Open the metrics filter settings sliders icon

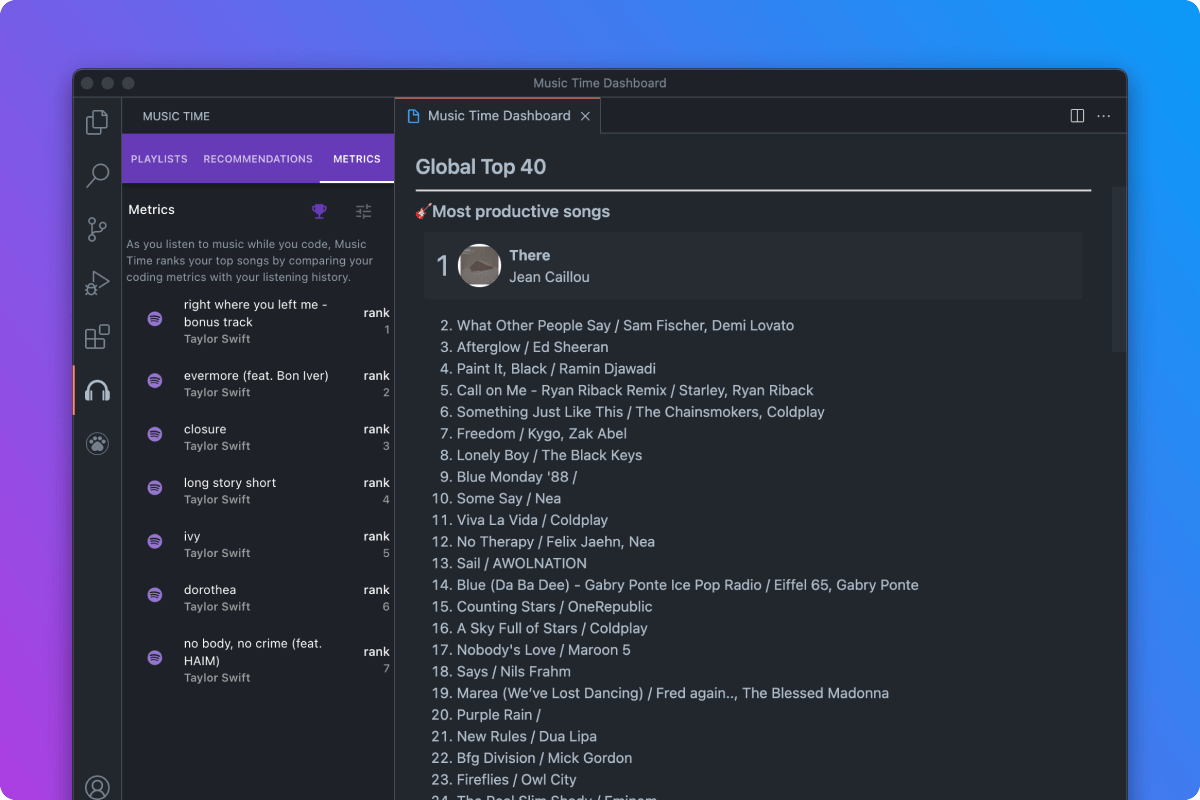363,211
